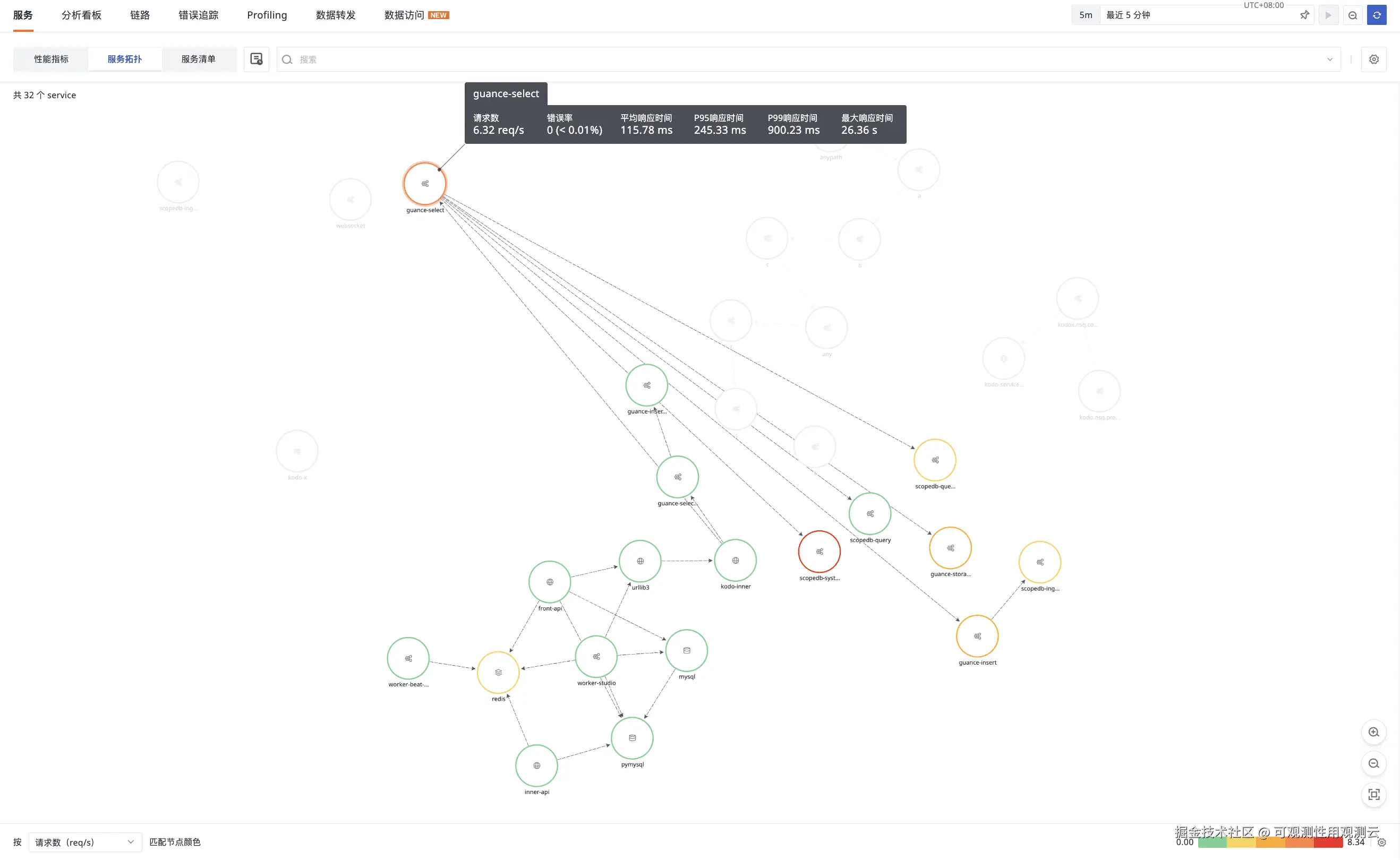This screenshot has width=1400, height=860.
Task: Switch to 性能指标 view
Action: point(51,59)
